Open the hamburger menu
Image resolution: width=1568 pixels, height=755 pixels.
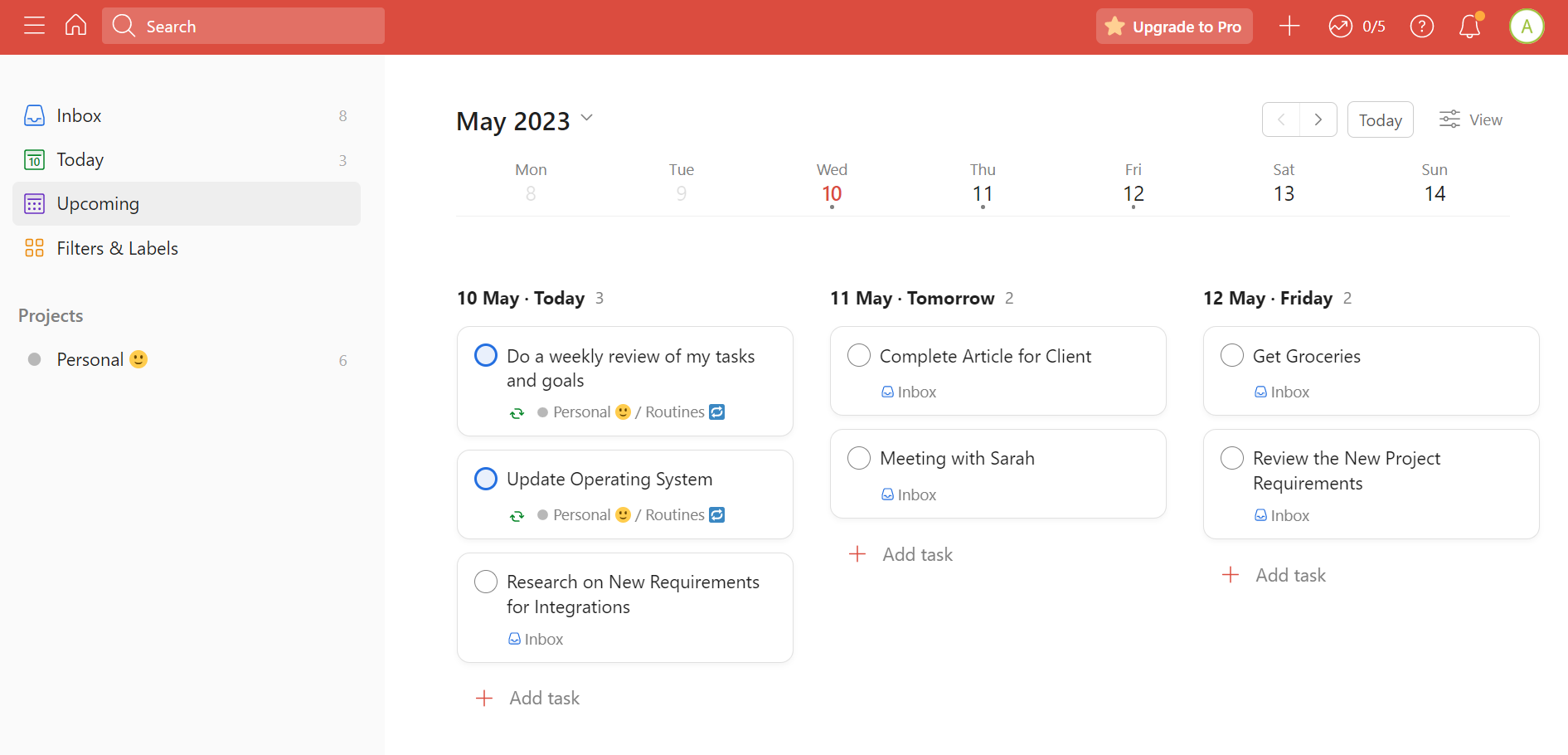point(34,26)
